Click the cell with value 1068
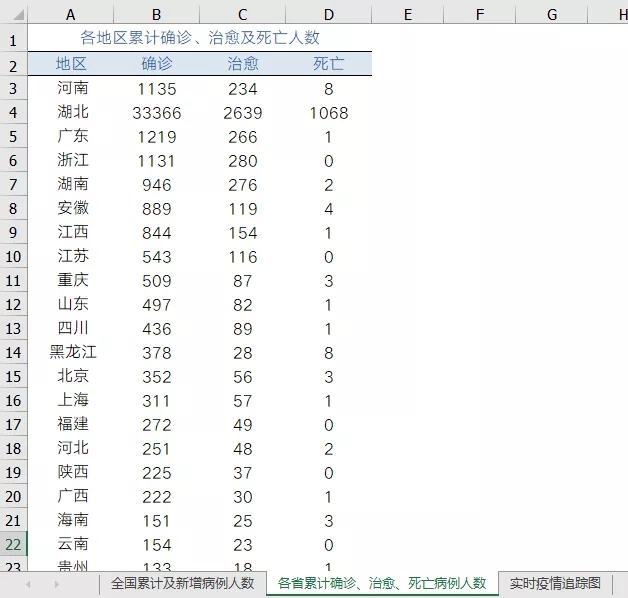The height and width of the screenshot is (598, 628). point(329,112)
